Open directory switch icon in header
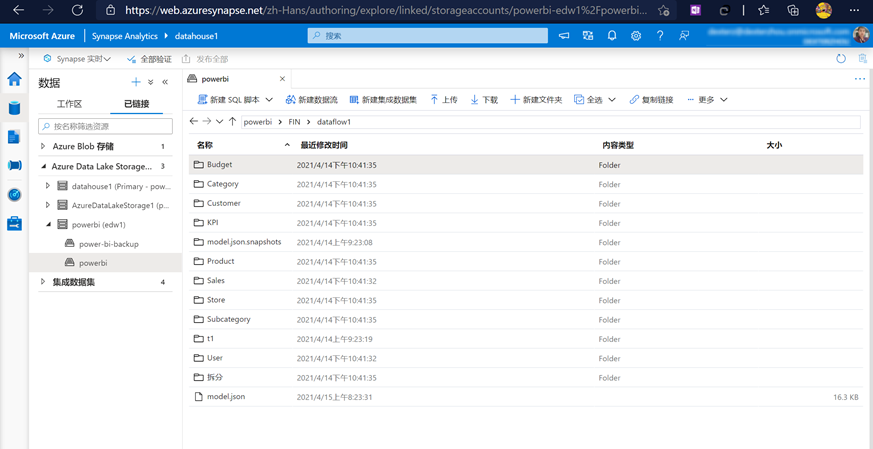873x449 pixels. (588, 36)
